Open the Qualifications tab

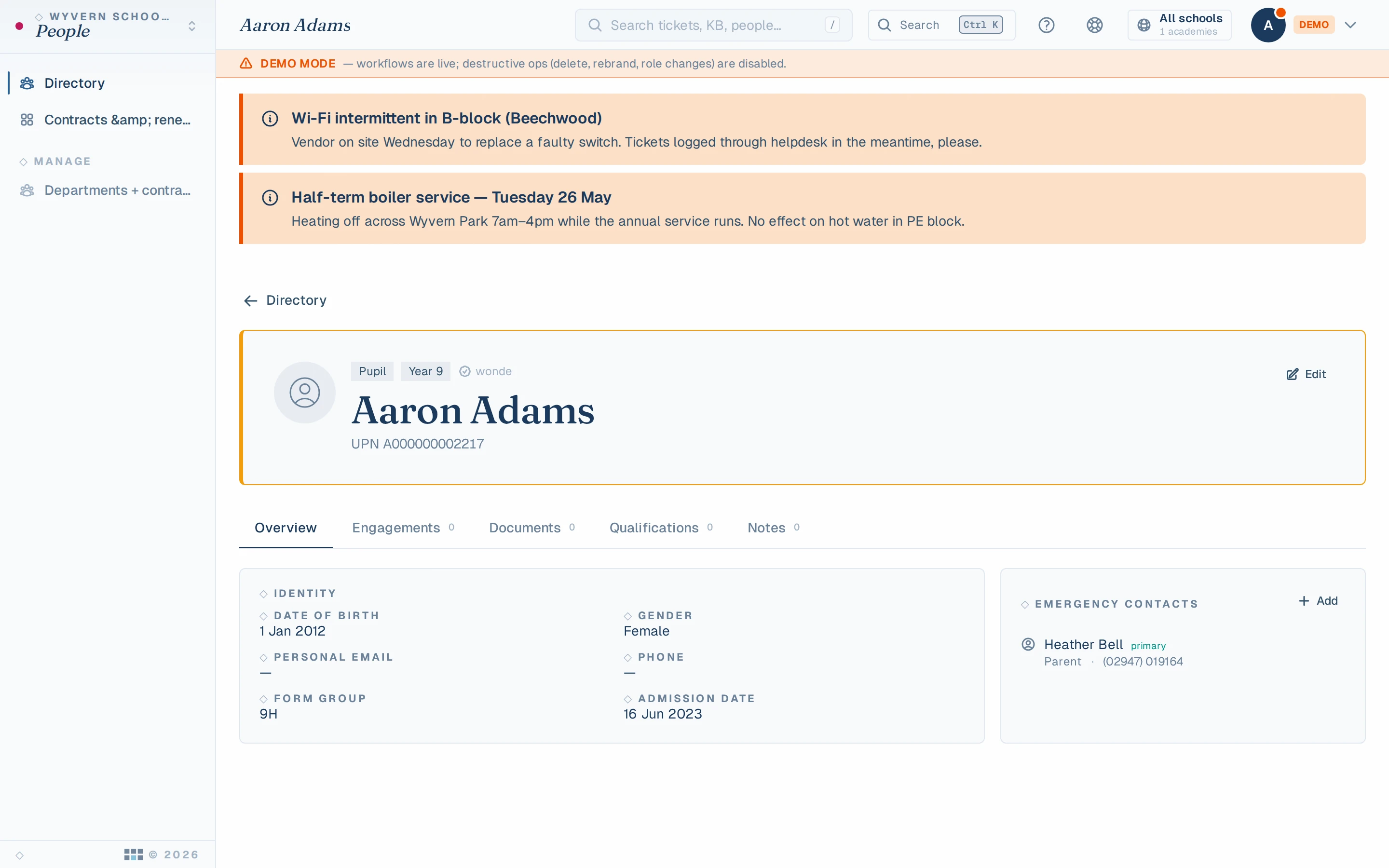(661, 528)
